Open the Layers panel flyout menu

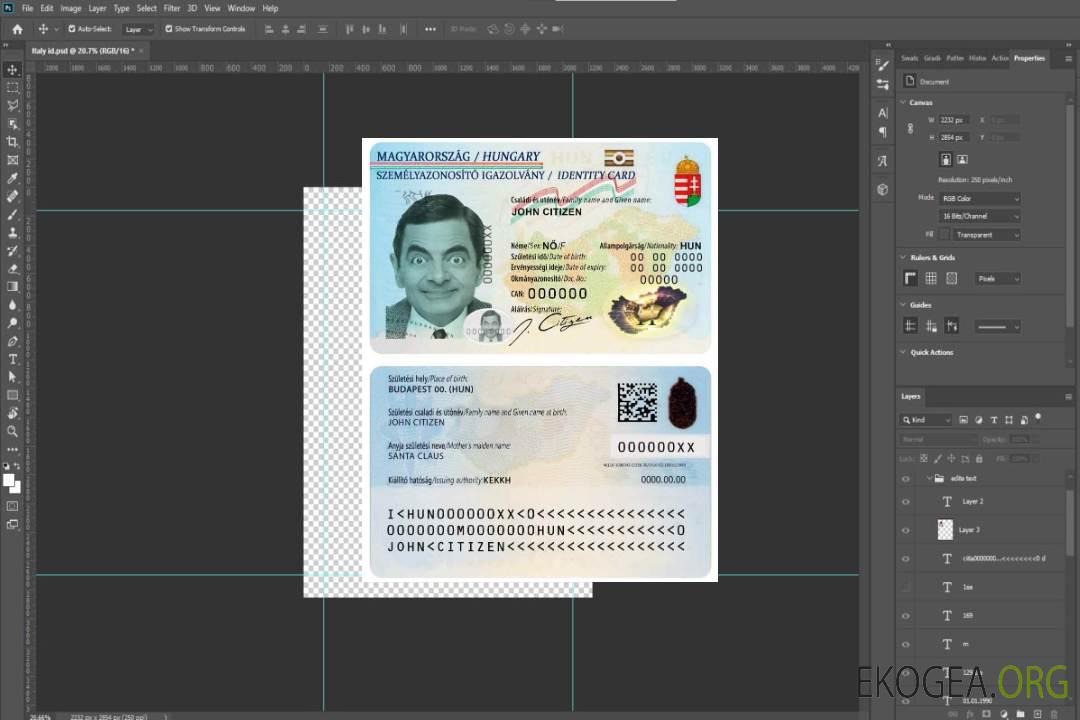(1068, 397)
